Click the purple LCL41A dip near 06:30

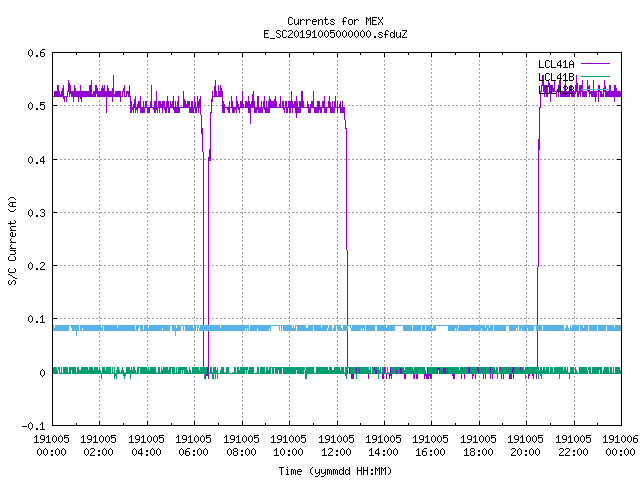tap(206, 245)
